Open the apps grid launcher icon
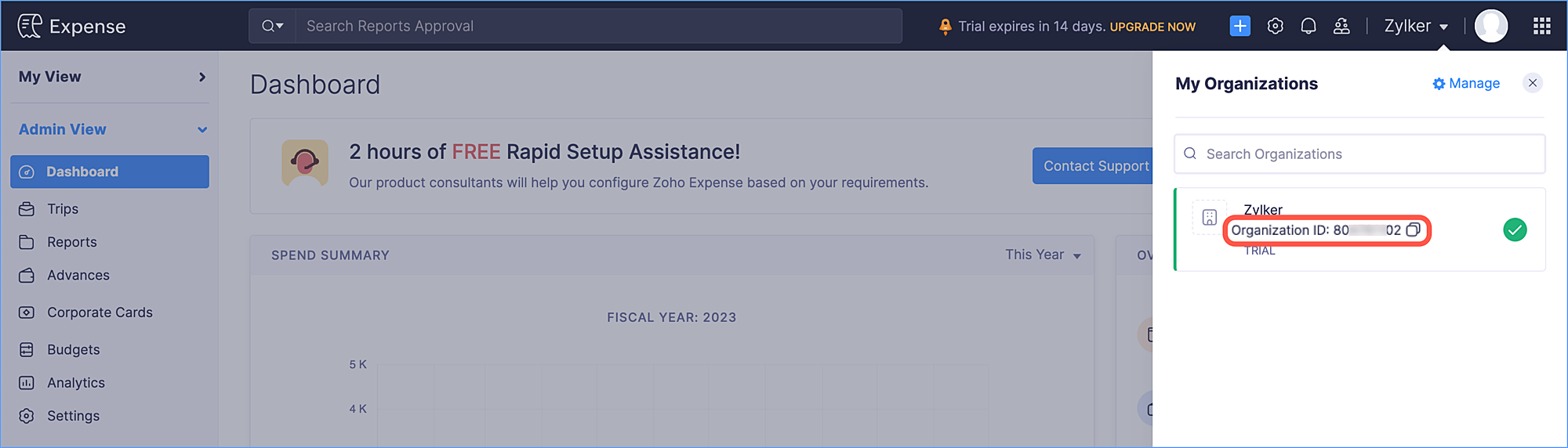This screenshot has width=1568, height=448. click(x=1541, y=26)
